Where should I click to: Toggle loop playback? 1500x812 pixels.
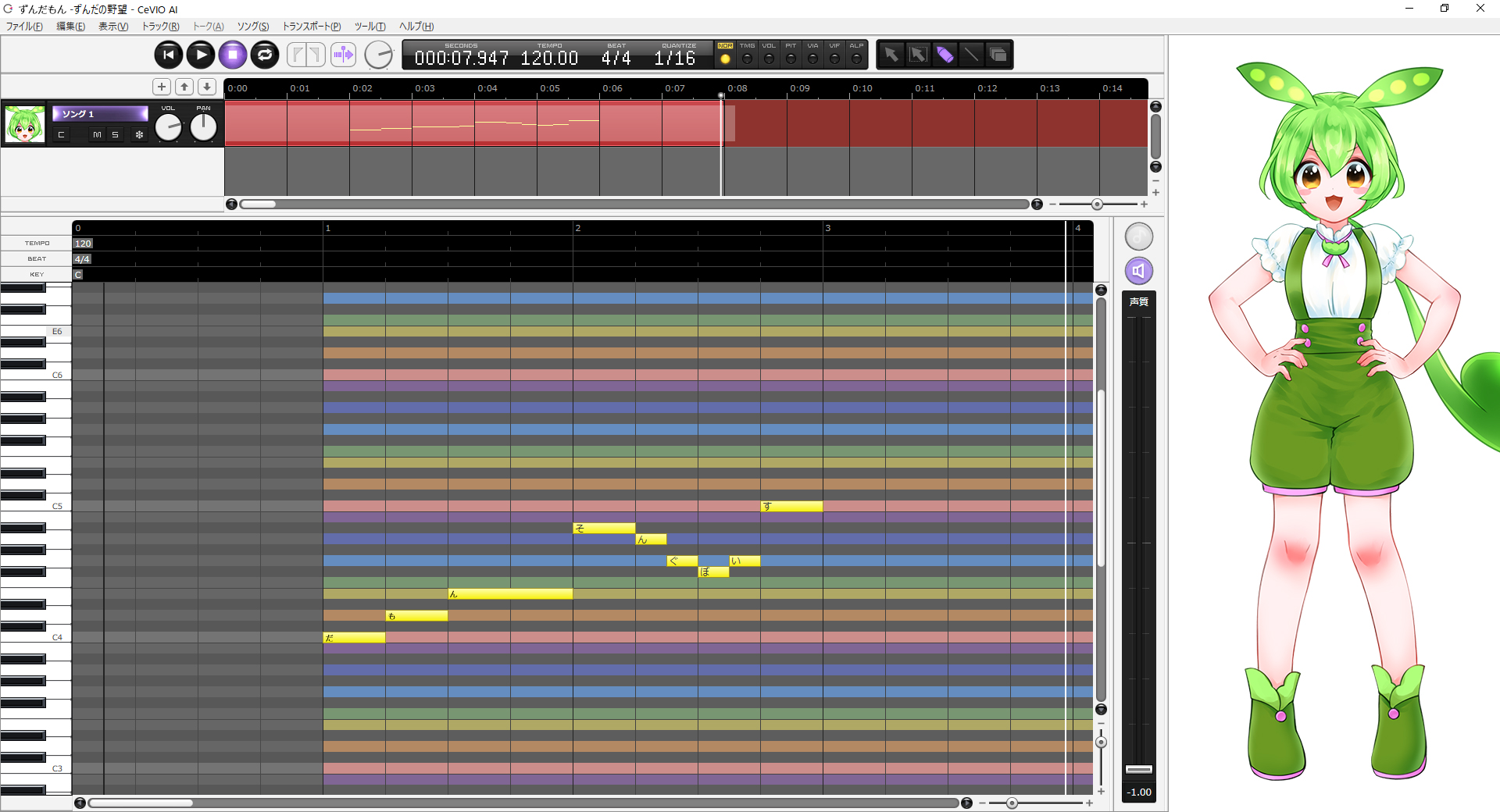click(x=265, y=55)
